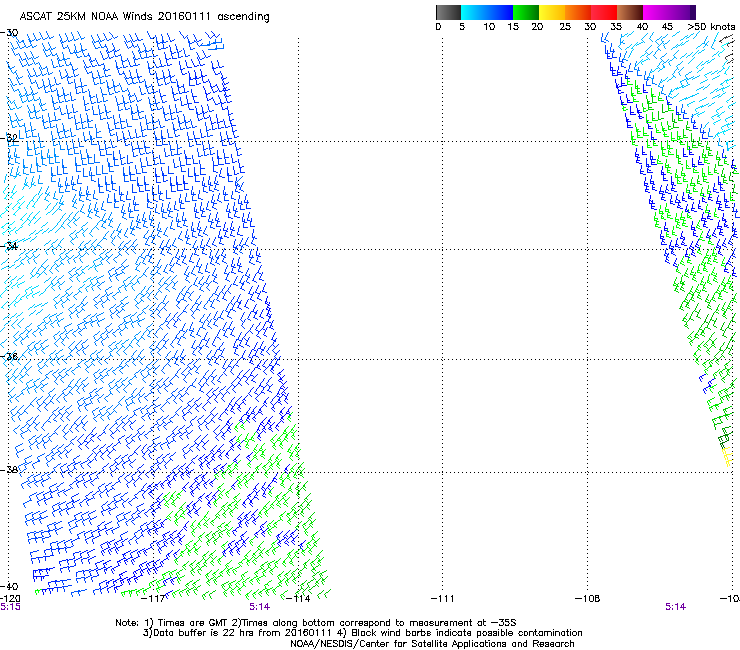Click the ASCAT 25KM NOAA Winds title
The image size is (740, 650).
pyautogui.click(x=144, y=17)
